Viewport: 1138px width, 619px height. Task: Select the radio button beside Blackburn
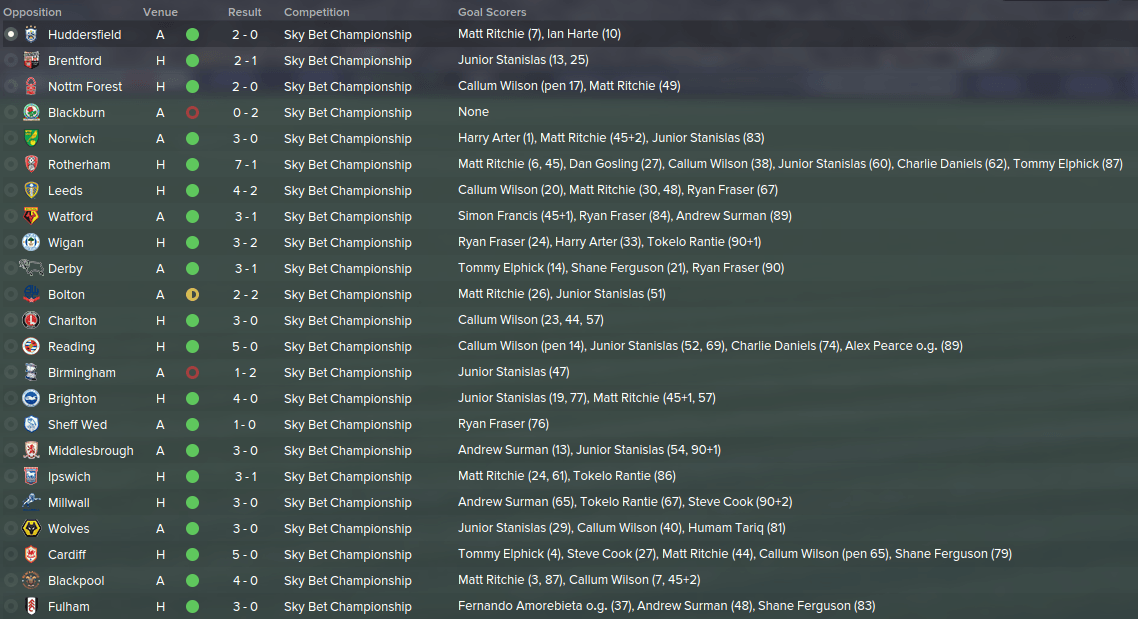[10, 112]
